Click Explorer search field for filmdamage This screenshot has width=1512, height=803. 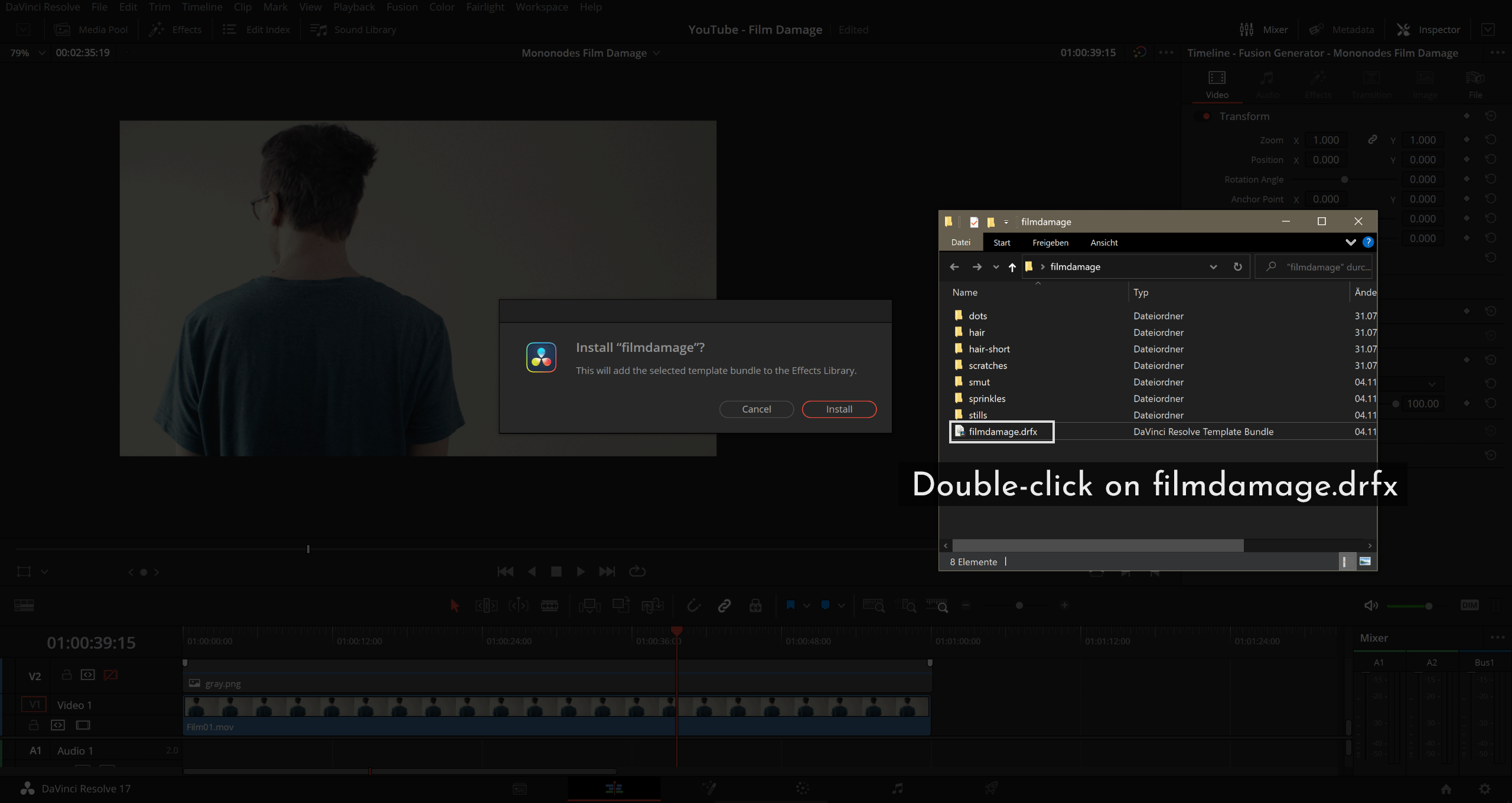(x=1314, y=267)
